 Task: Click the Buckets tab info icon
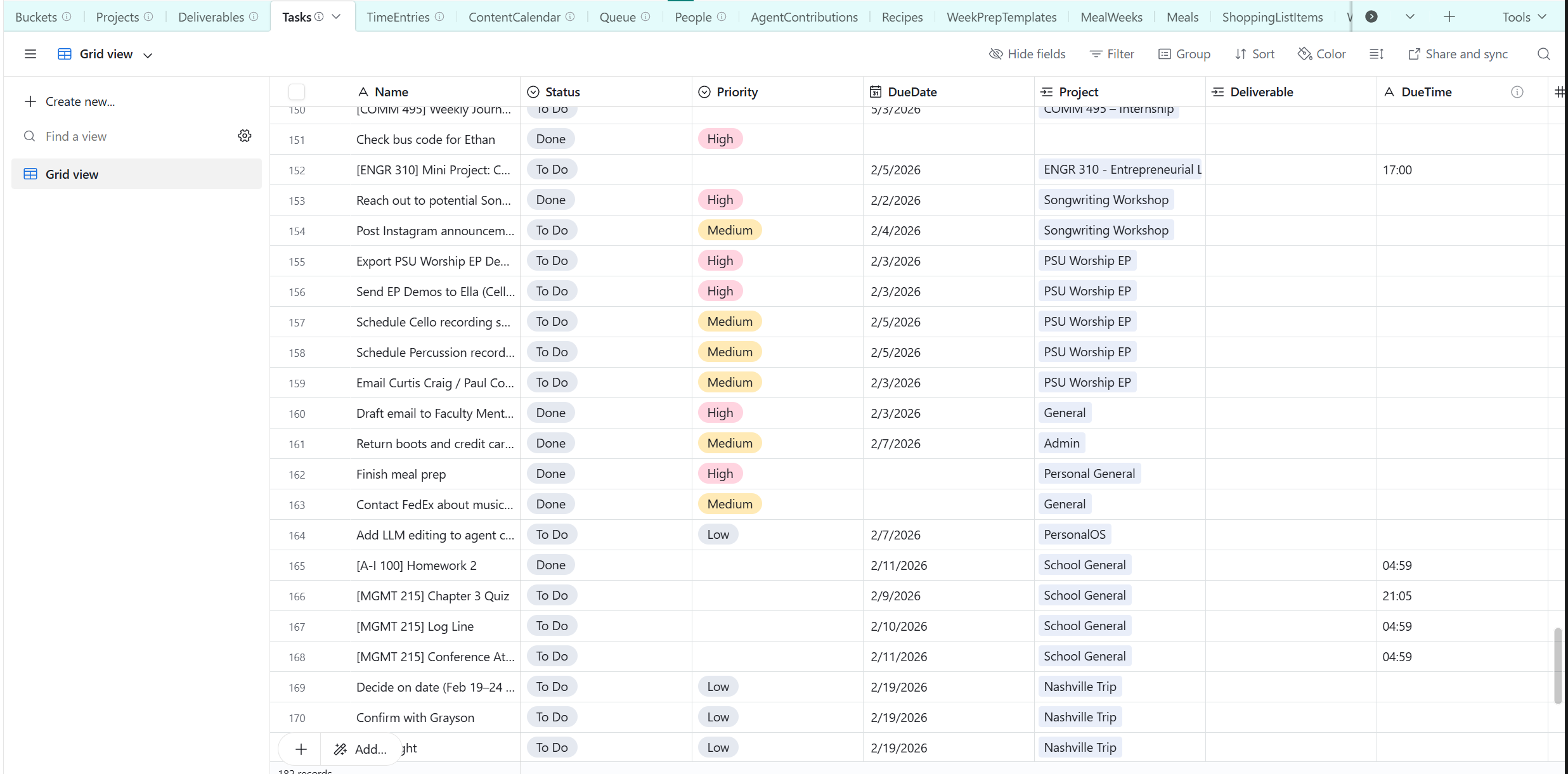tap(67, 16)
